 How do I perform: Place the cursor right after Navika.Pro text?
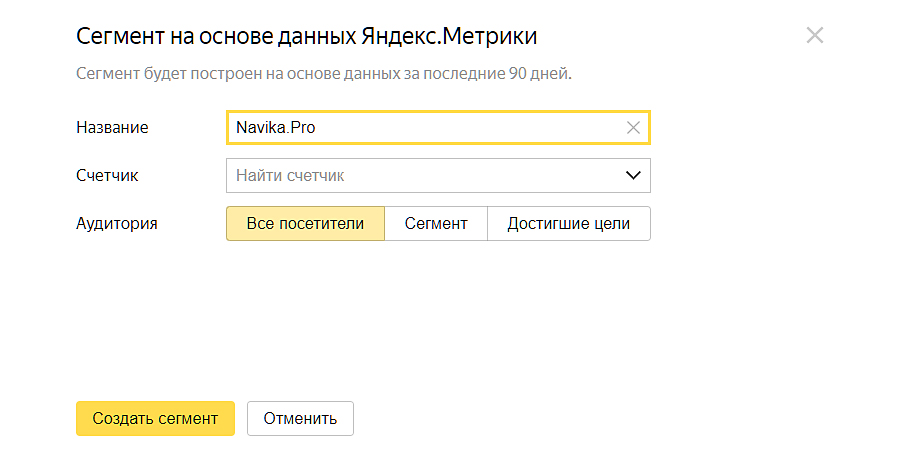point(317,128)
